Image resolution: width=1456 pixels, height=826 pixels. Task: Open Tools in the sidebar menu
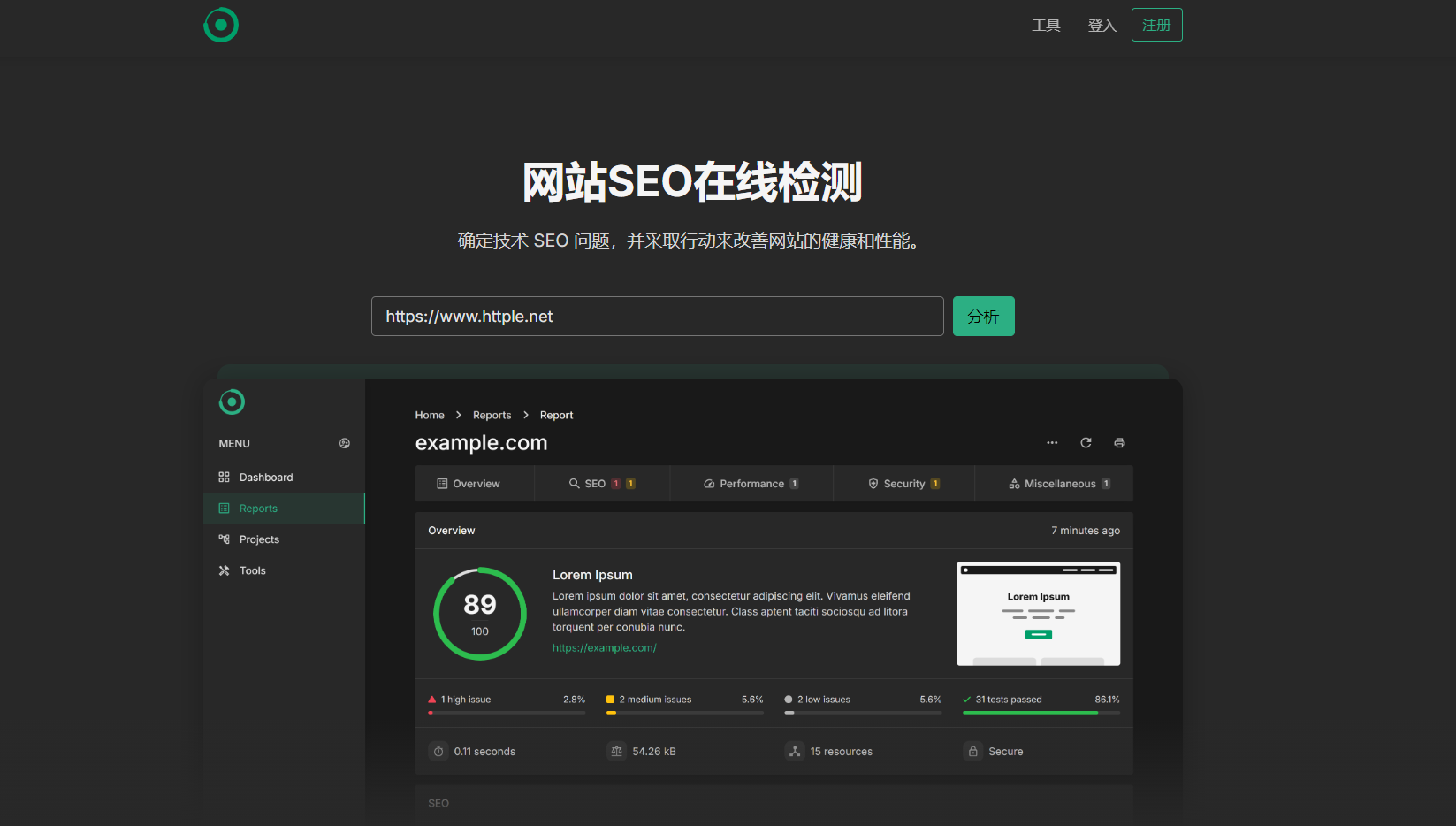coord(252,570)
